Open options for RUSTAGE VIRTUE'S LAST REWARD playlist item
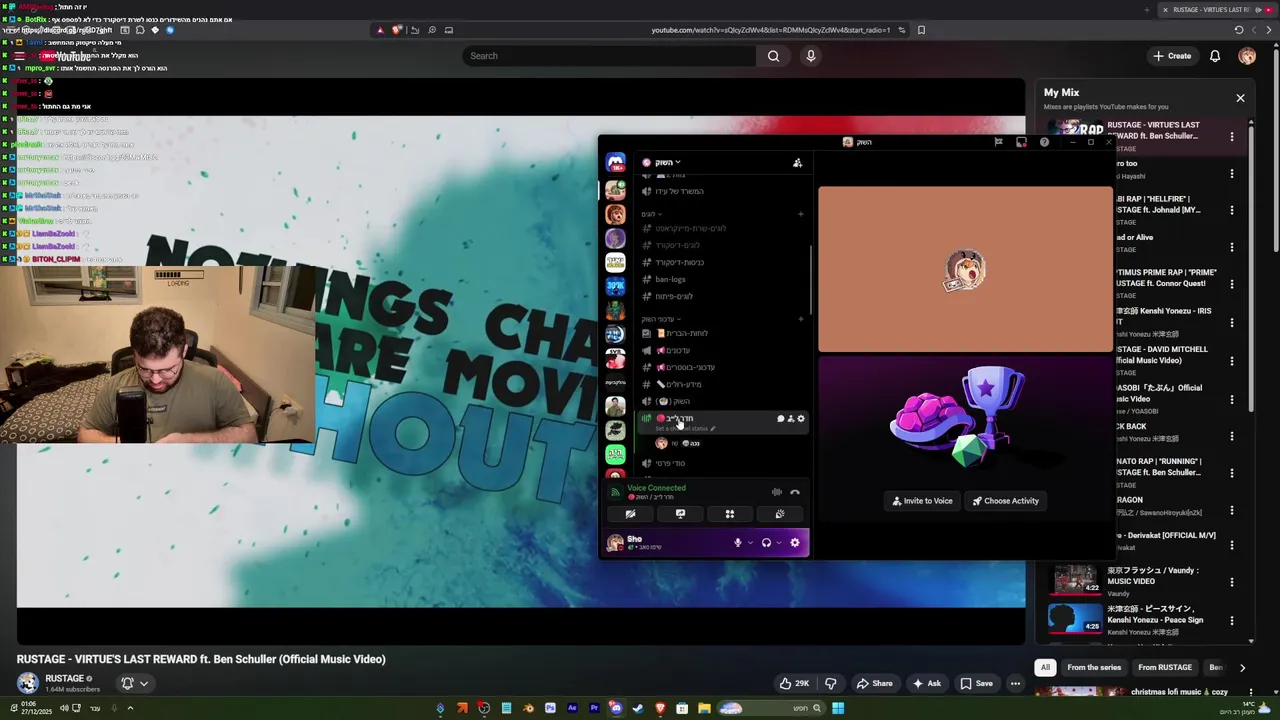The image size is (1280, 720). (x=1232, y=136)
